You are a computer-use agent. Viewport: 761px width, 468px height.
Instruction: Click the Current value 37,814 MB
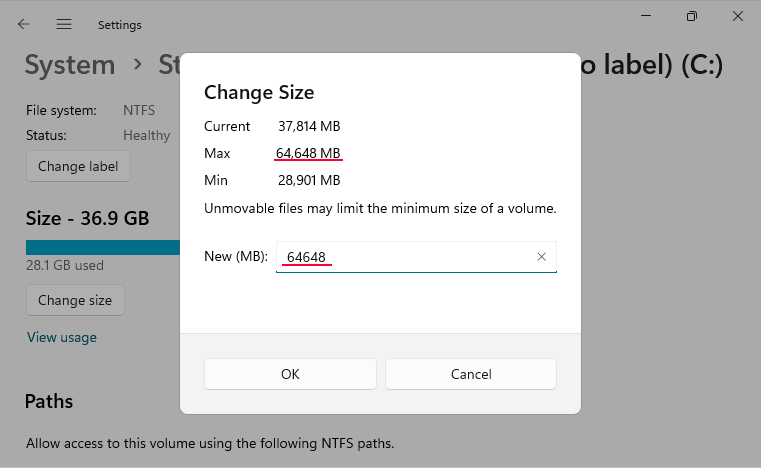309,126
